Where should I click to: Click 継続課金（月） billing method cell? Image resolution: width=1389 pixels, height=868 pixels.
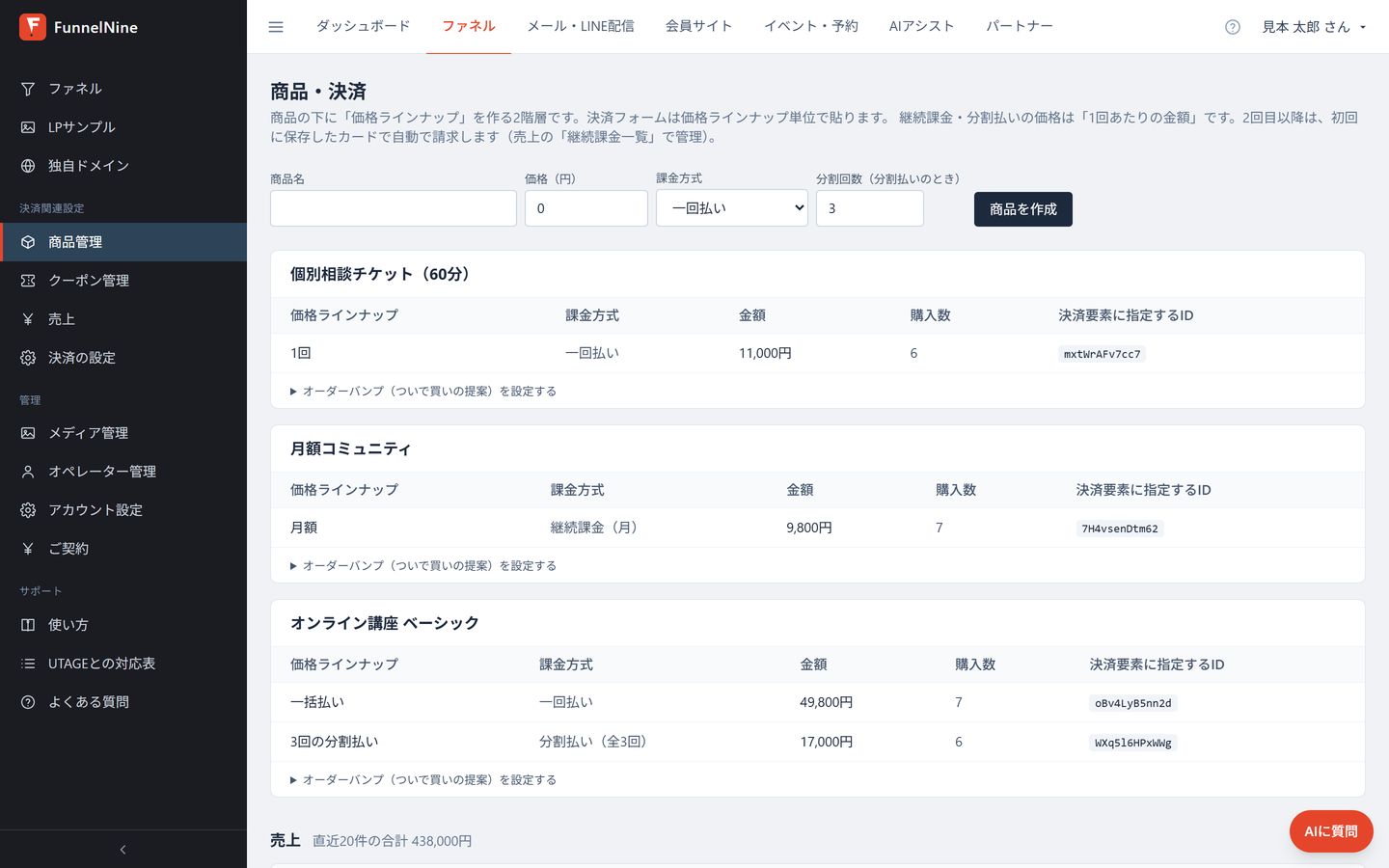595,529
